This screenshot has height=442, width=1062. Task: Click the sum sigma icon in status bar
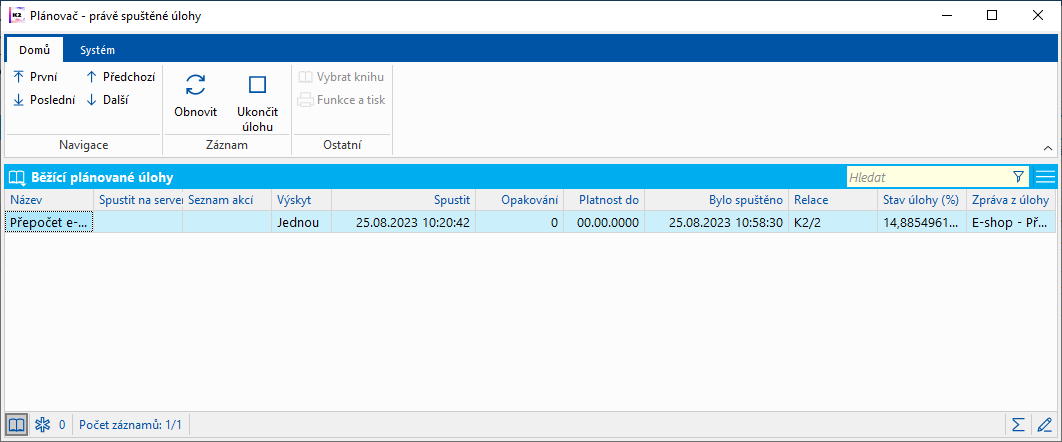[x=1017, y=425]
